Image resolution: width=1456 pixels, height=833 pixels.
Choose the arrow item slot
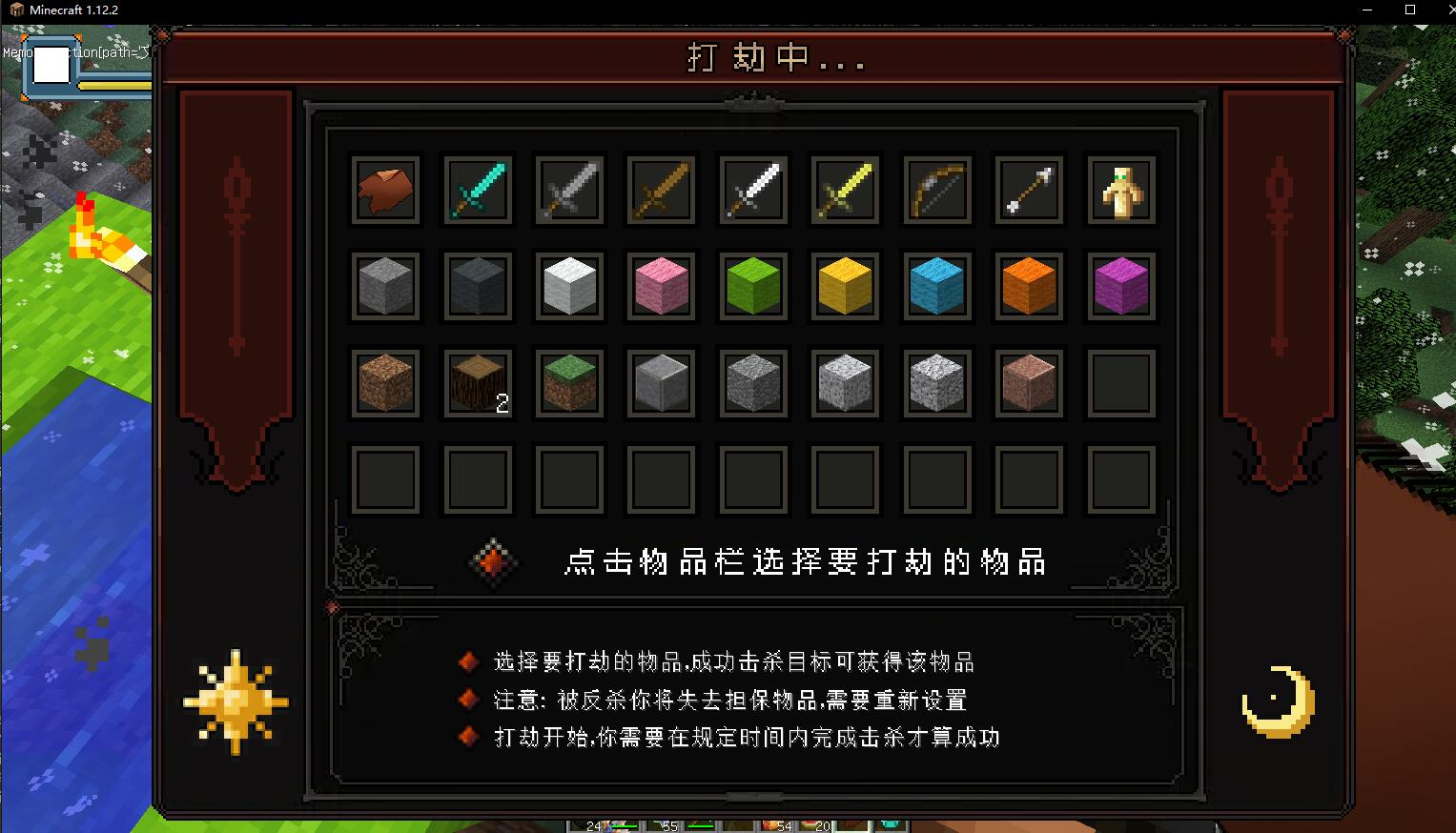[x=1029, y=191]
